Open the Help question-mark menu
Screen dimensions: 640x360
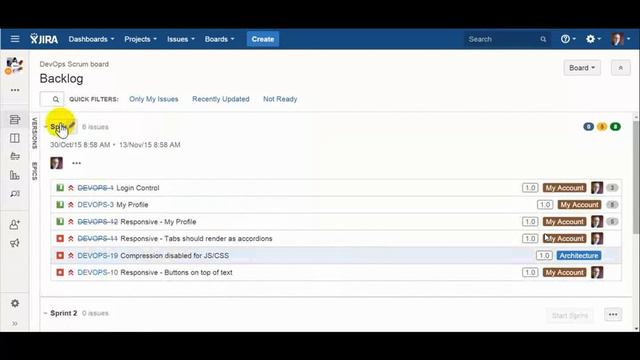pyautogui.click(x=568, y=39)
